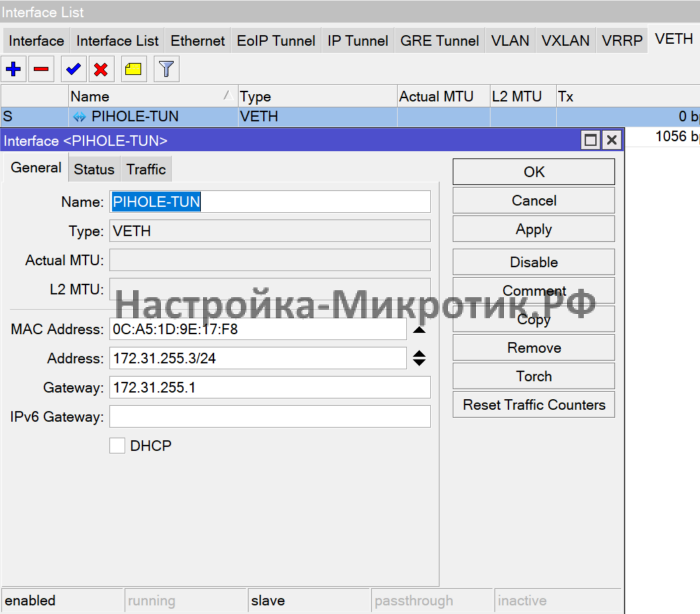
Task: Click the blue plus Add button
Action: click(13, 69)
